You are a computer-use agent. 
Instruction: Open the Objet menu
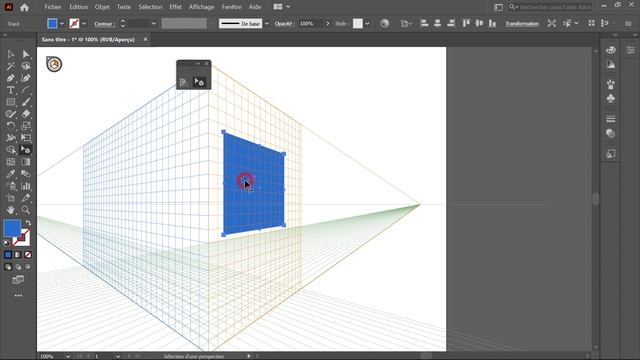tap(102, 7)
